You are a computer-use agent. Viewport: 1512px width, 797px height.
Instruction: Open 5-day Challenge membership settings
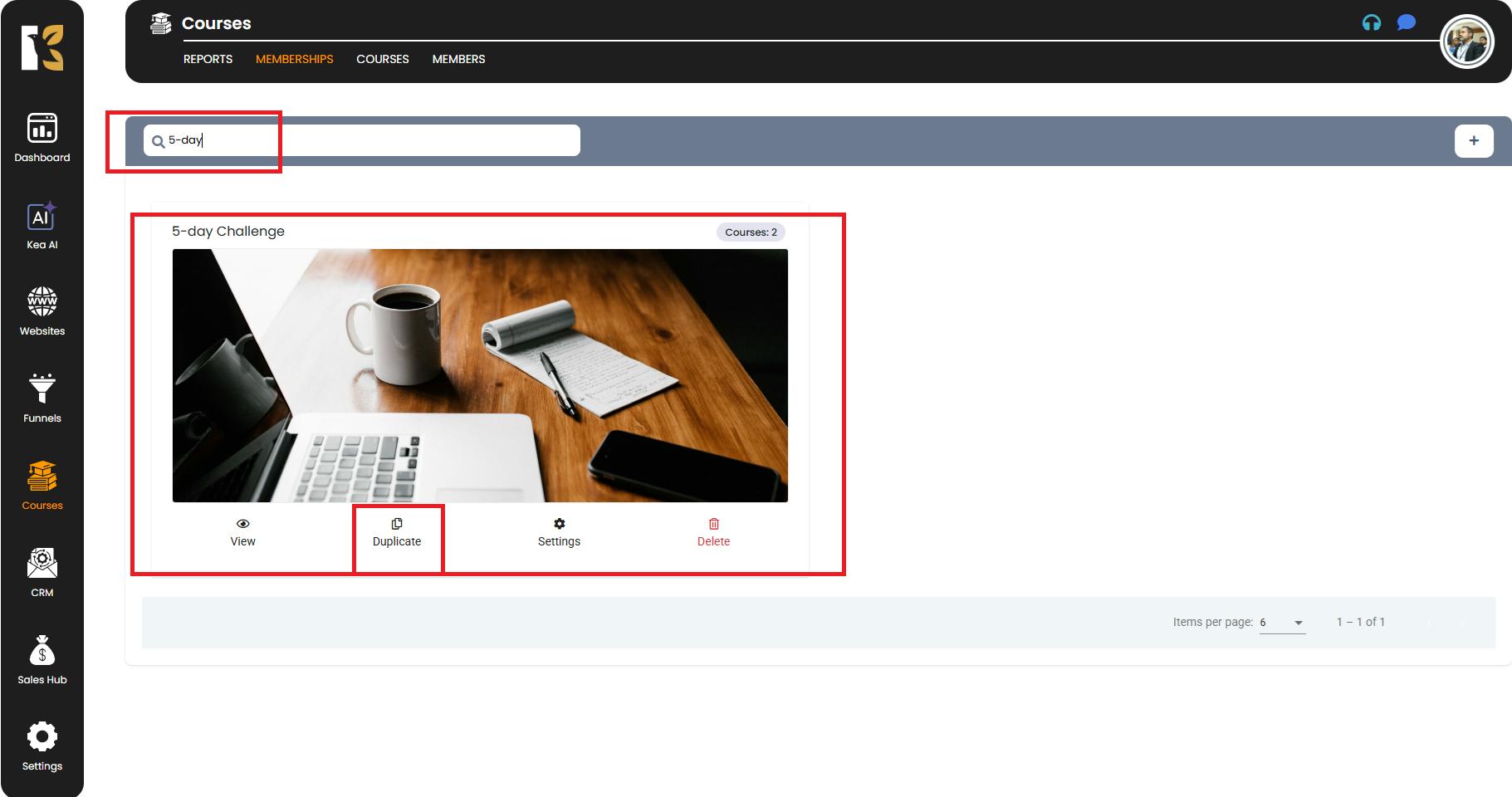click(559, 532)
